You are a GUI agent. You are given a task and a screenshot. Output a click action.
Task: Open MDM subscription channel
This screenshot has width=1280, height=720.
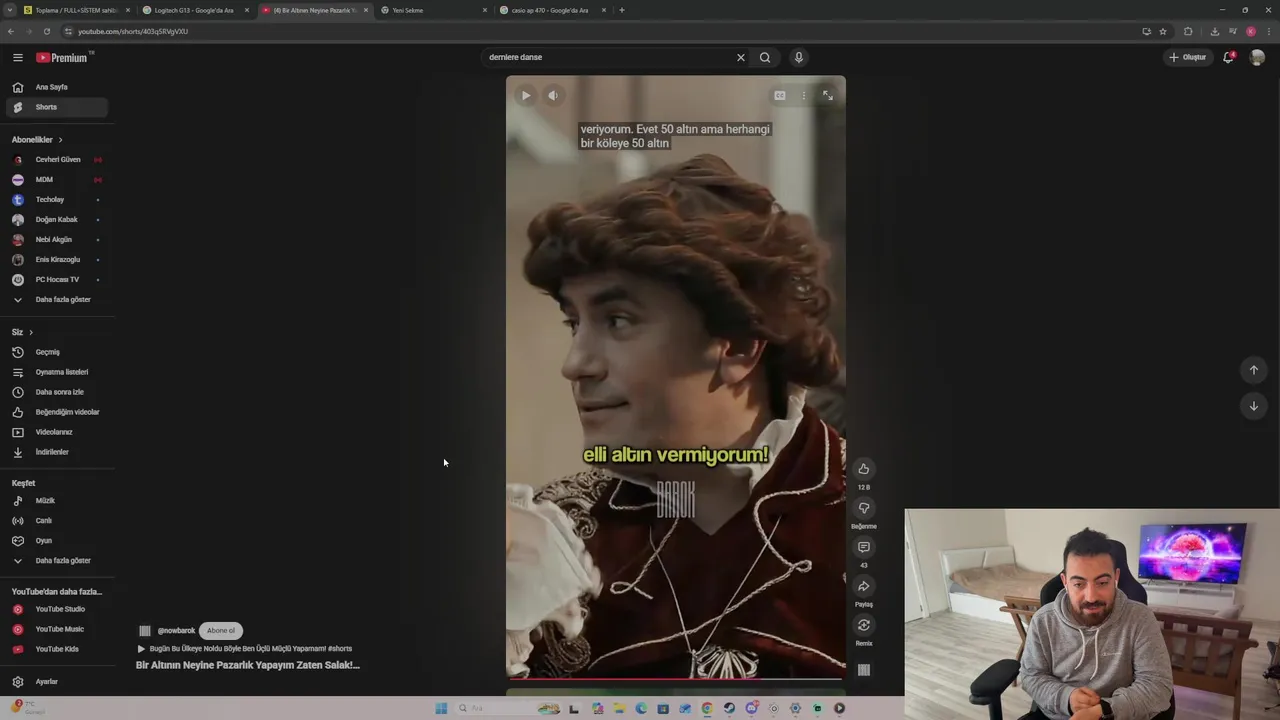tap(57, 180)
